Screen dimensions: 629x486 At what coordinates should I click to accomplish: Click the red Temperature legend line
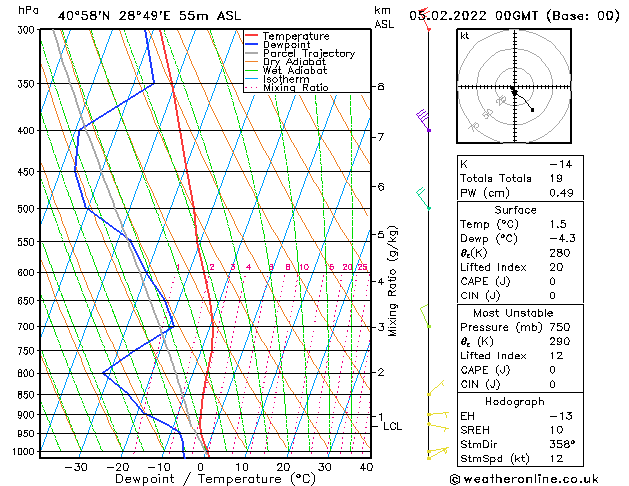pos(252,36)
